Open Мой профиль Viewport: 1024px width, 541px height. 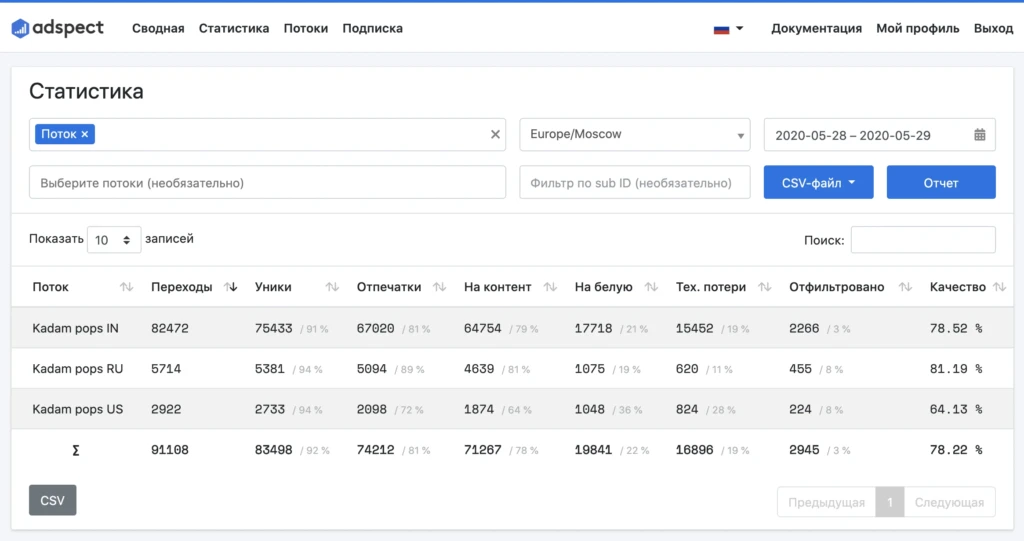click(x=918, y=28)
